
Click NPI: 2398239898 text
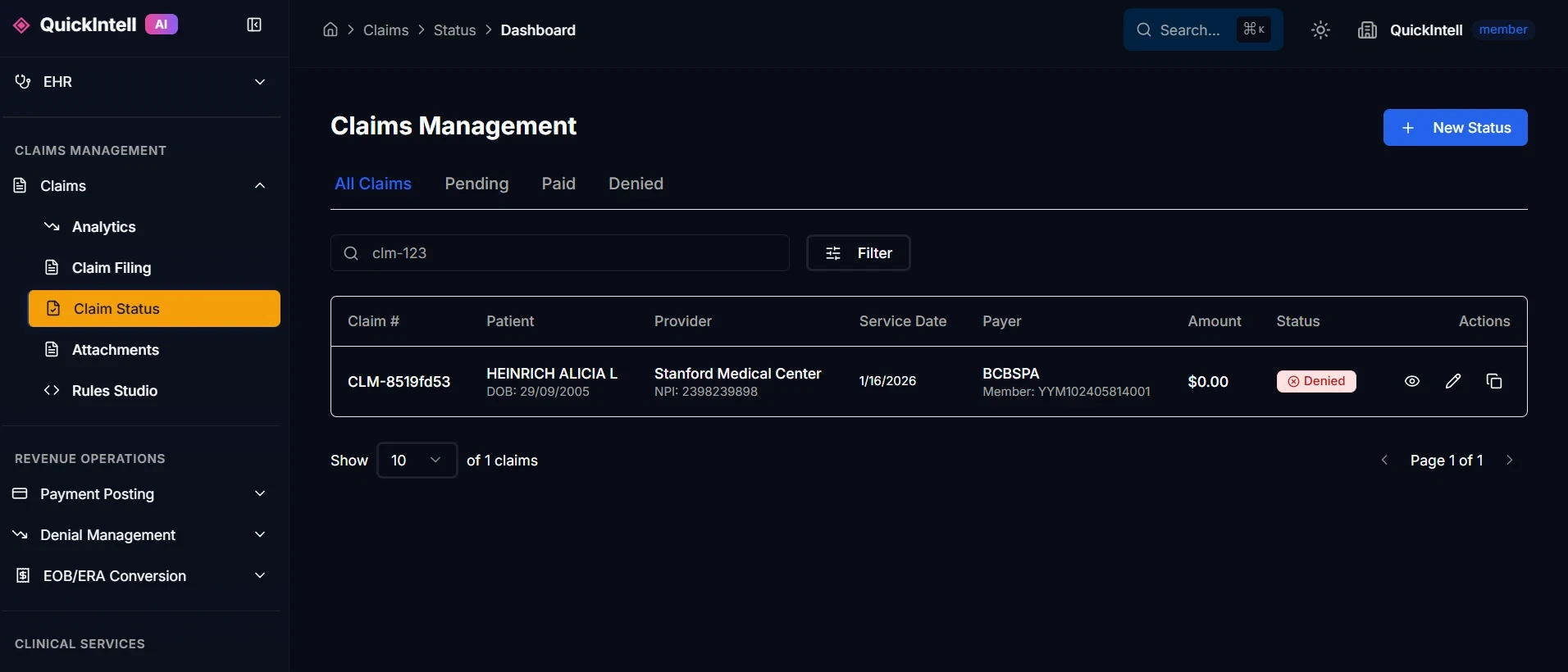click(706, 392)
